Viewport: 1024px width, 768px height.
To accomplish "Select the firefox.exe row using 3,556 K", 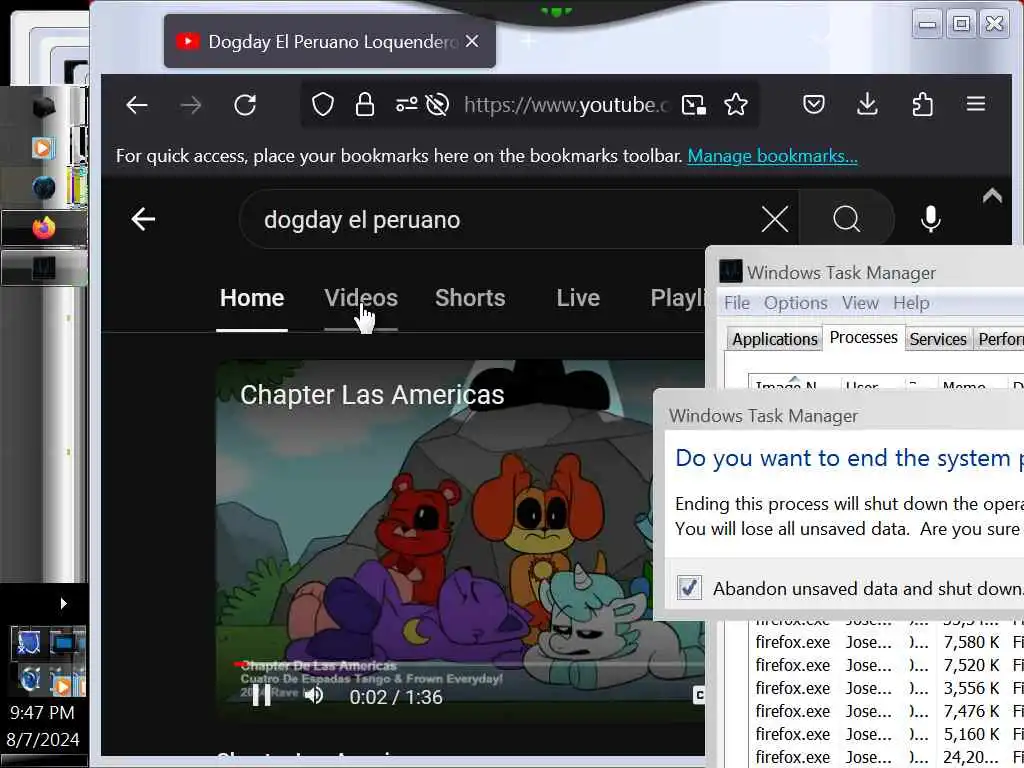I will [886, 688].
